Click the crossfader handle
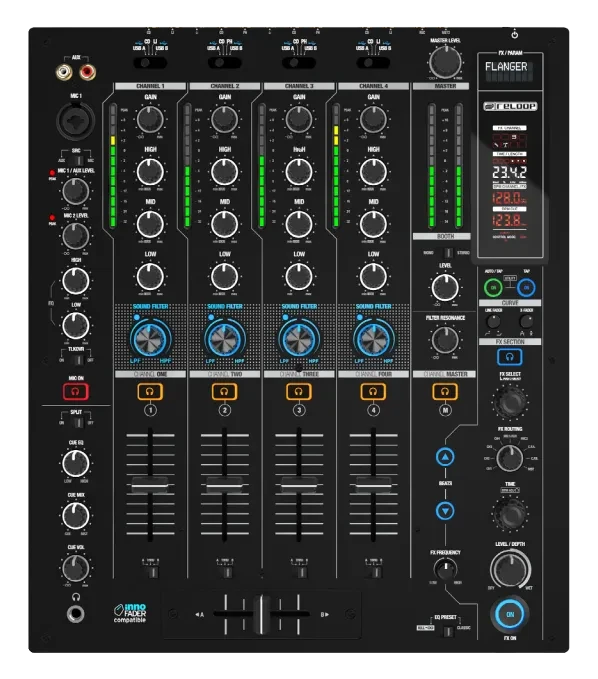Image resolution: width=598 pixels, height=679 pixels. [262, 614]
